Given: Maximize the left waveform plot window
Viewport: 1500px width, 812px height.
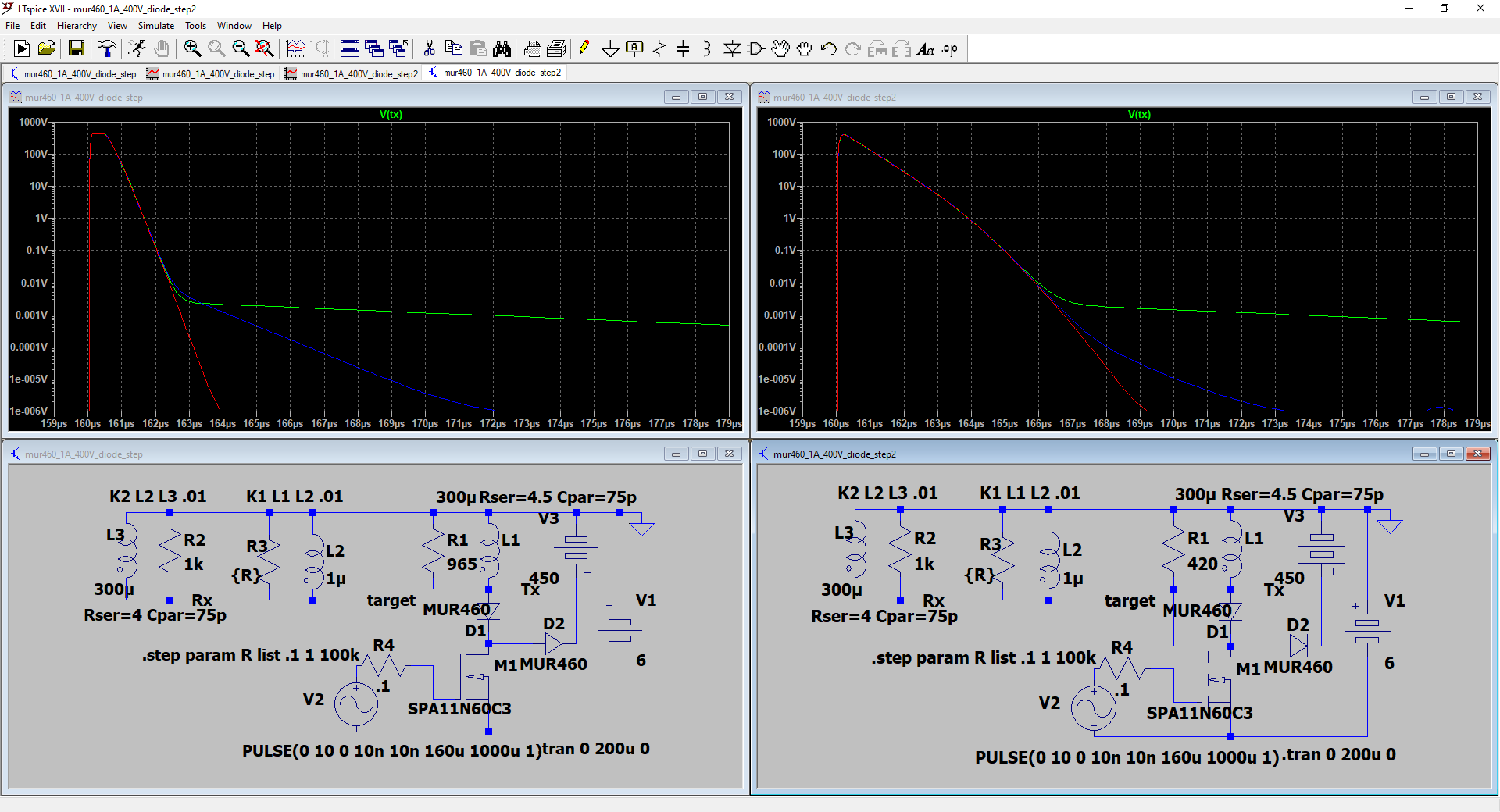Looking at the screenshot, I should (702, 97).
